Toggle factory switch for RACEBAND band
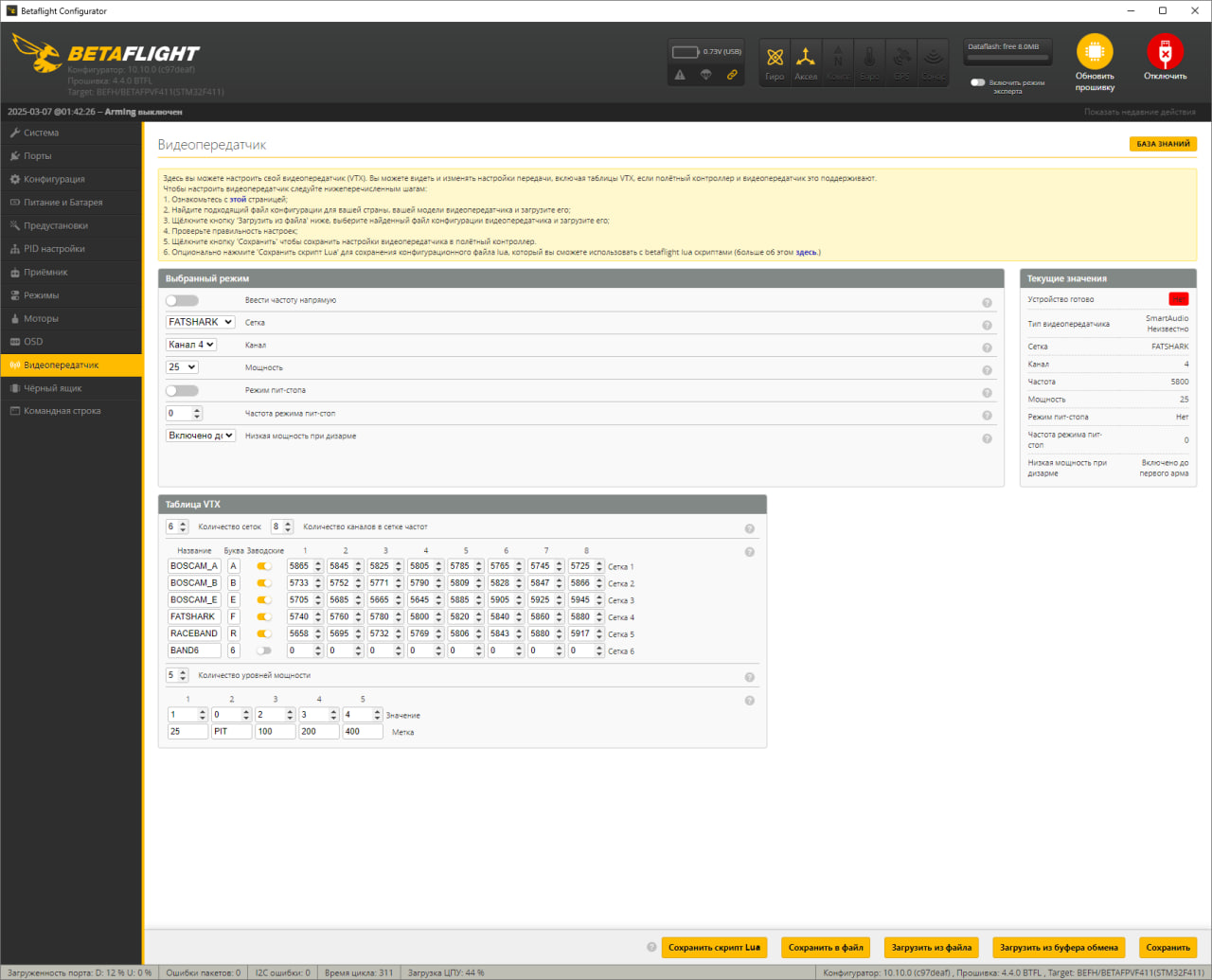 (x=264, y=634)
